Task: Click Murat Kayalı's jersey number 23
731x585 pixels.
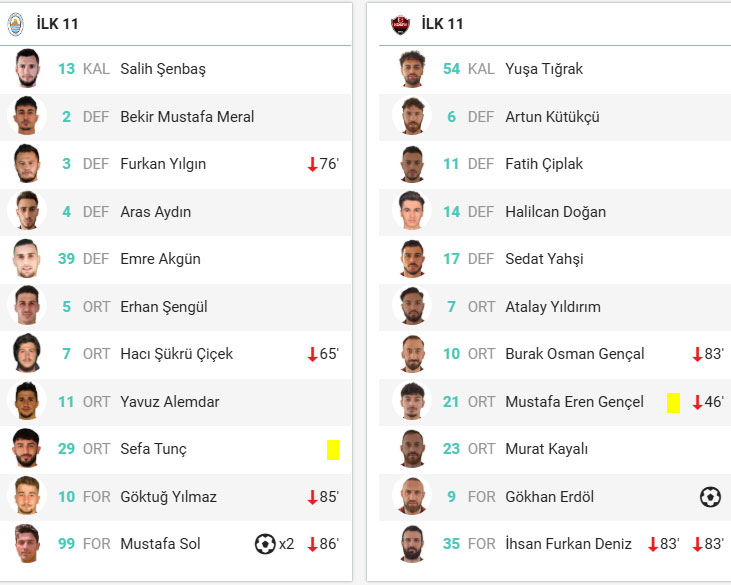Action: 451,449
